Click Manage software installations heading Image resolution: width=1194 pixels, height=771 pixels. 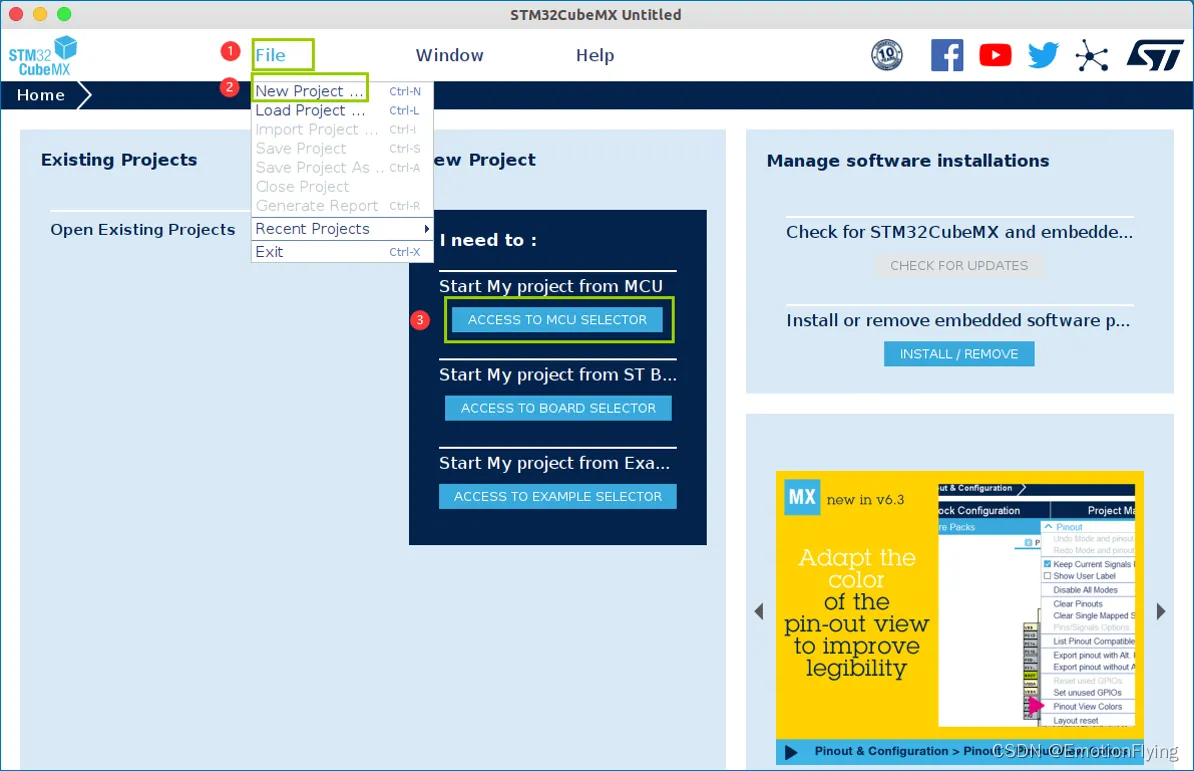(x=908, y=161)
